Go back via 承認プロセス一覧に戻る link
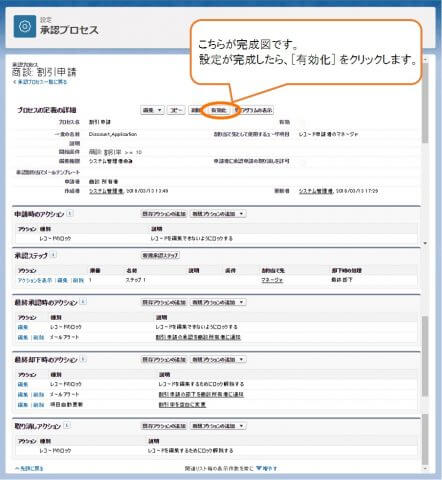 pos(40,82)
